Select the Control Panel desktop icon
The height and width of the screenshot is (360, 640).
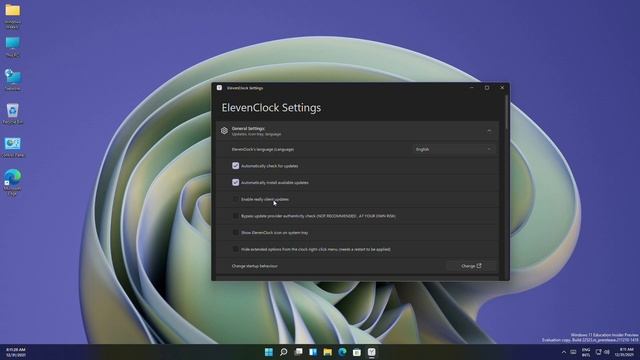(13, 147)
